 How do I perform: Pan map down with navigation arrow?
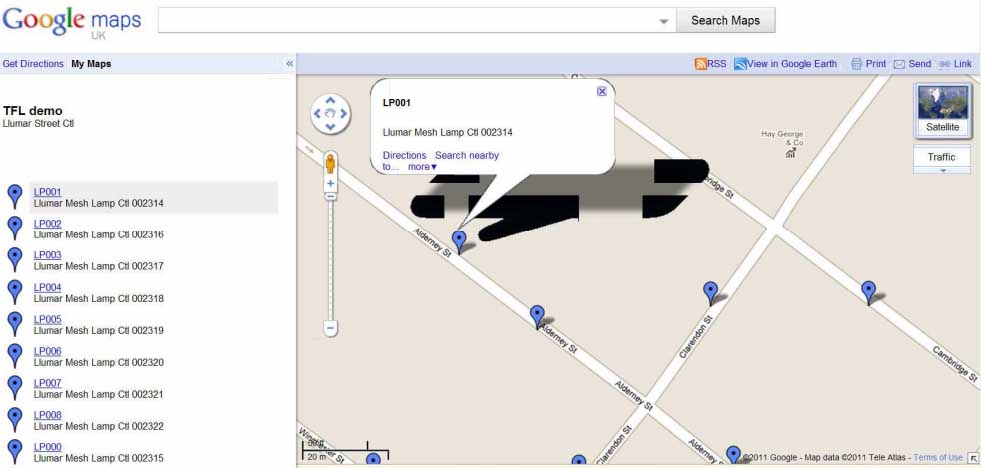(x=331, y=127)
